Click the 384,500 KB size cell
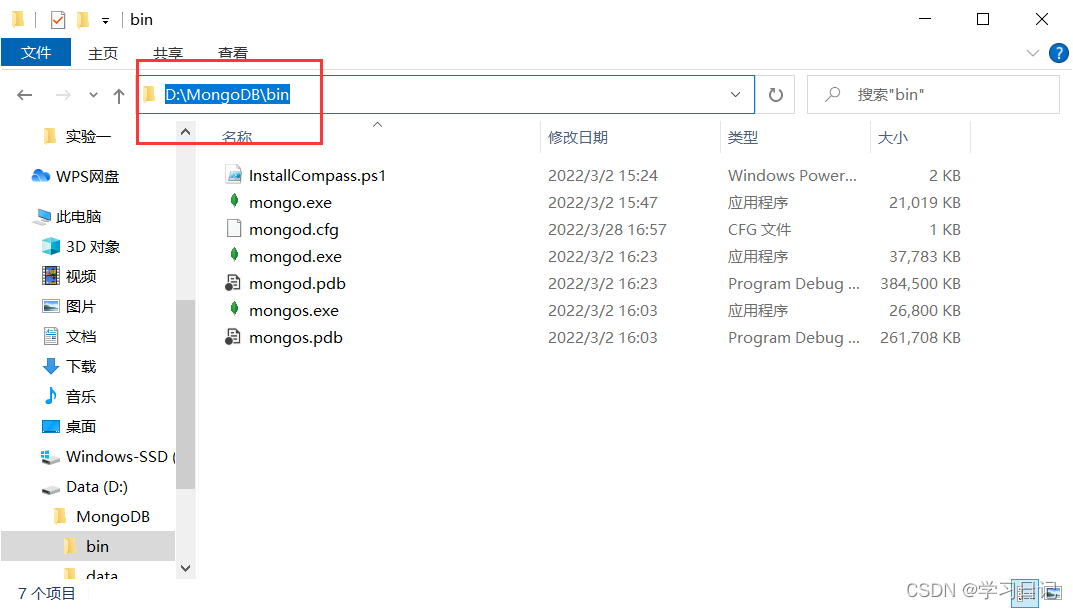 [x=920, y=284]
